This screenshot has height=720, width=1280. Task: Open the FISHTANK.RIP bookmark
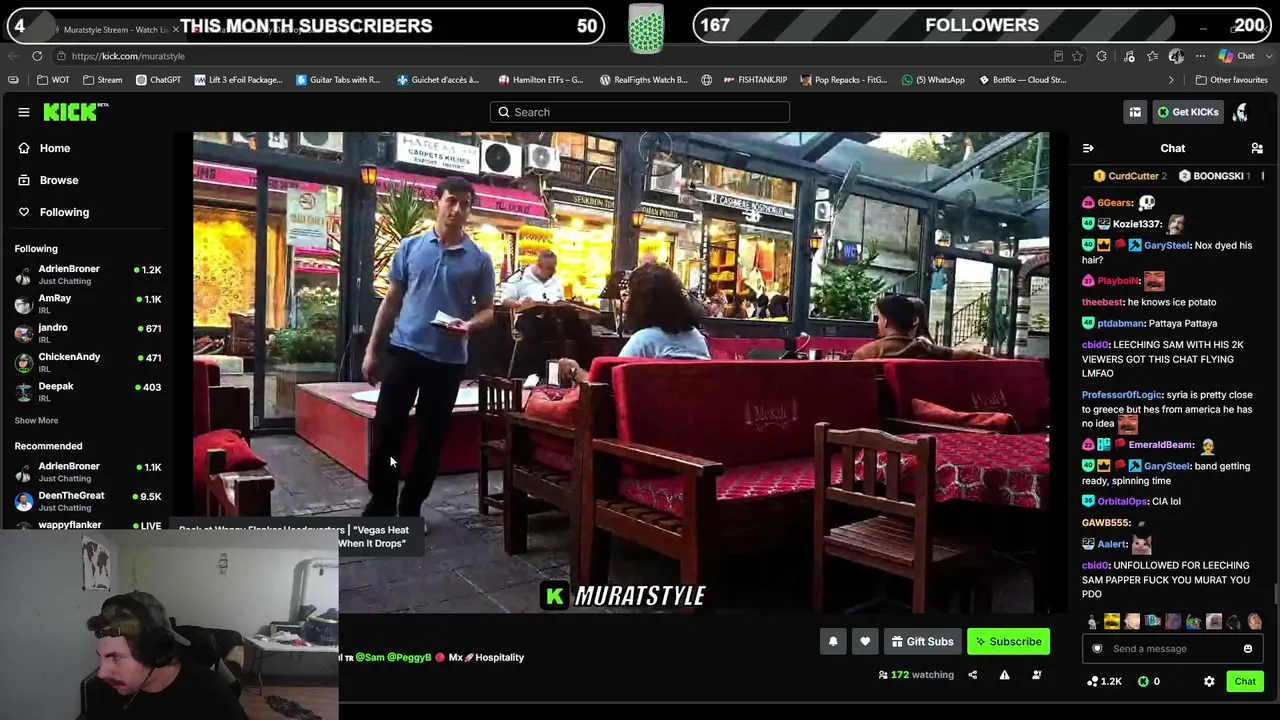click(x=755, y=80)
